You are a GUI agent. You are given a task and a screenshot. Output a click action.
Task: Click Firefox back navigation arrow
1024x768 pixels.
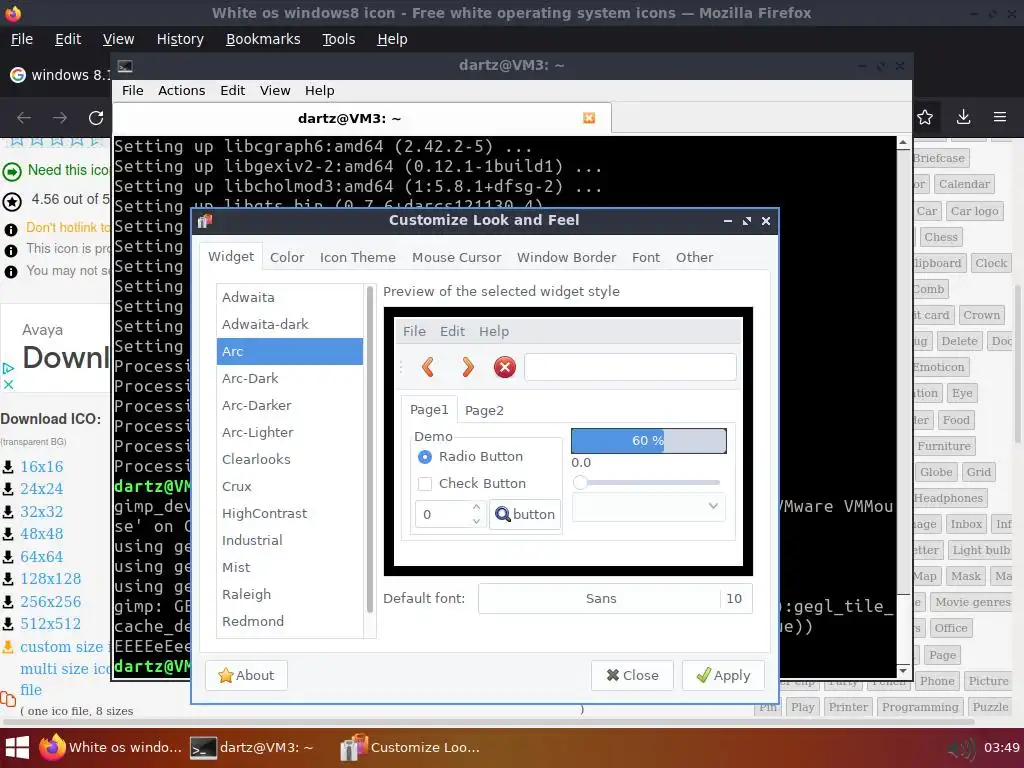pyautogui.click(x=24, y=118)
